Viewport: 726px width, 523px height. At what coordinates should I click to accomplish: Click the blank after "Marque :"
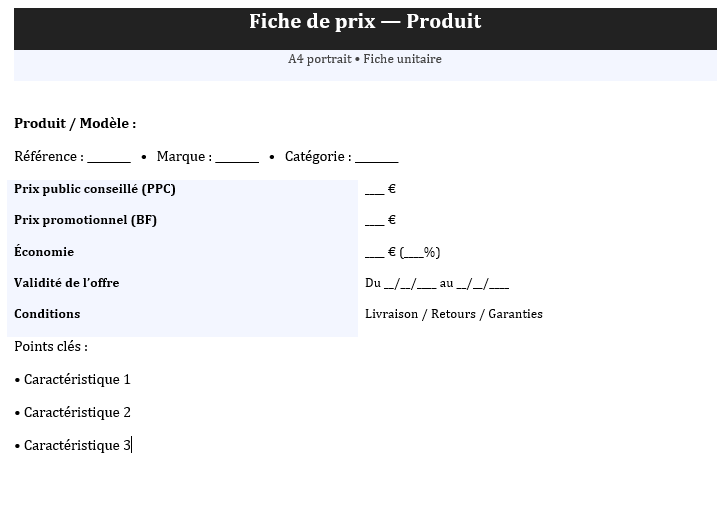237,157
